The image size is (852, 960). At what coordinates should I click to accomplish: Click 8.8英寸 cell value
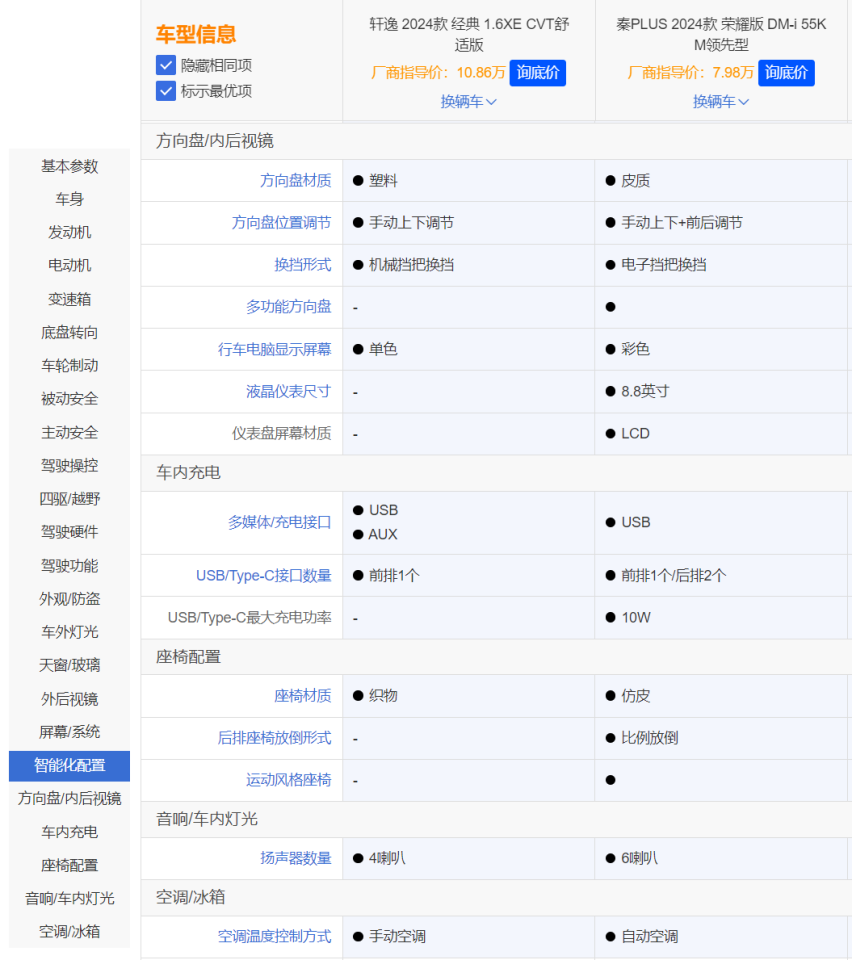click(x=645, y=392)
